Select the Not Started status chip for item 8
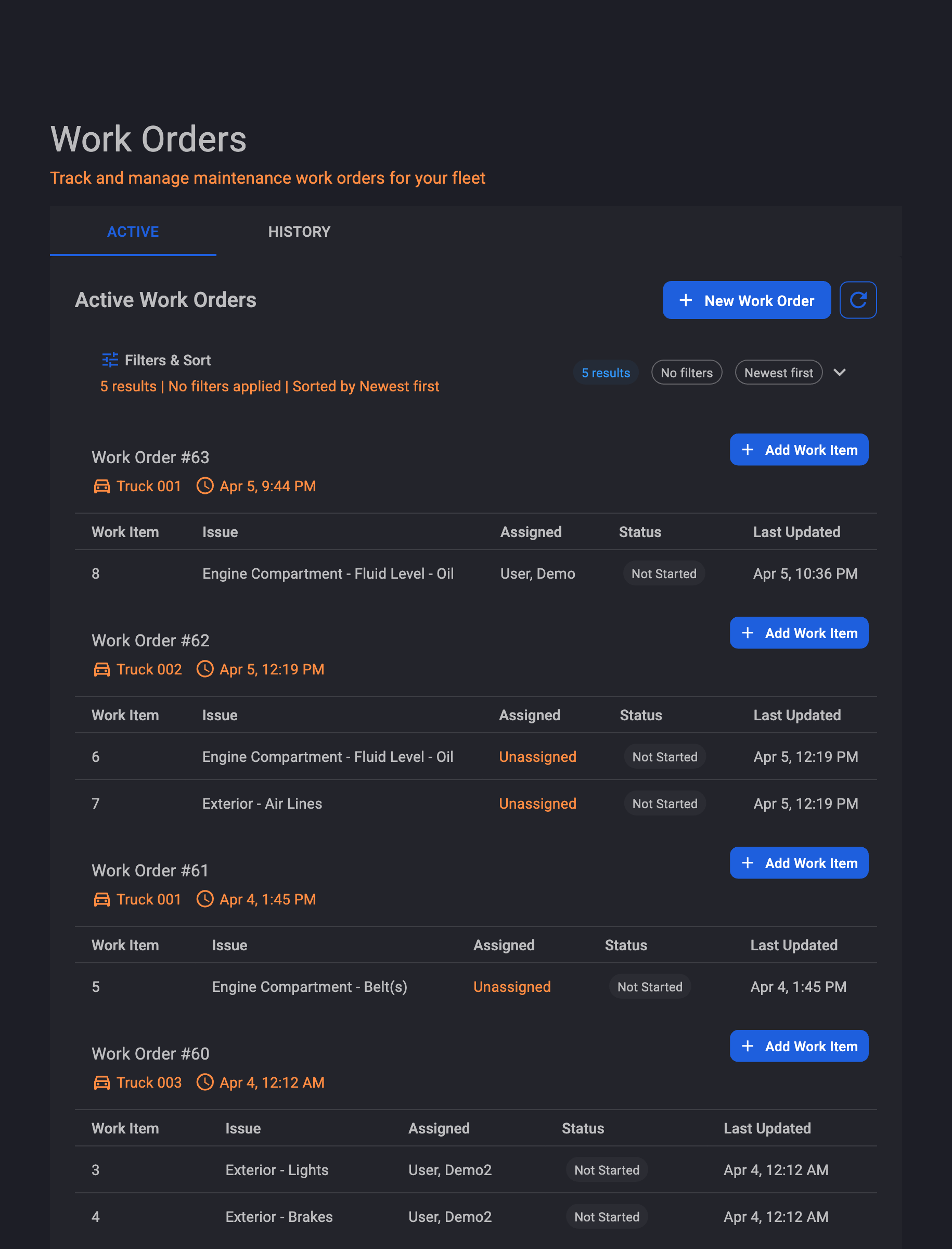Image resolution: width=952 pixels, height=1249 pixels. pos(664,573)
